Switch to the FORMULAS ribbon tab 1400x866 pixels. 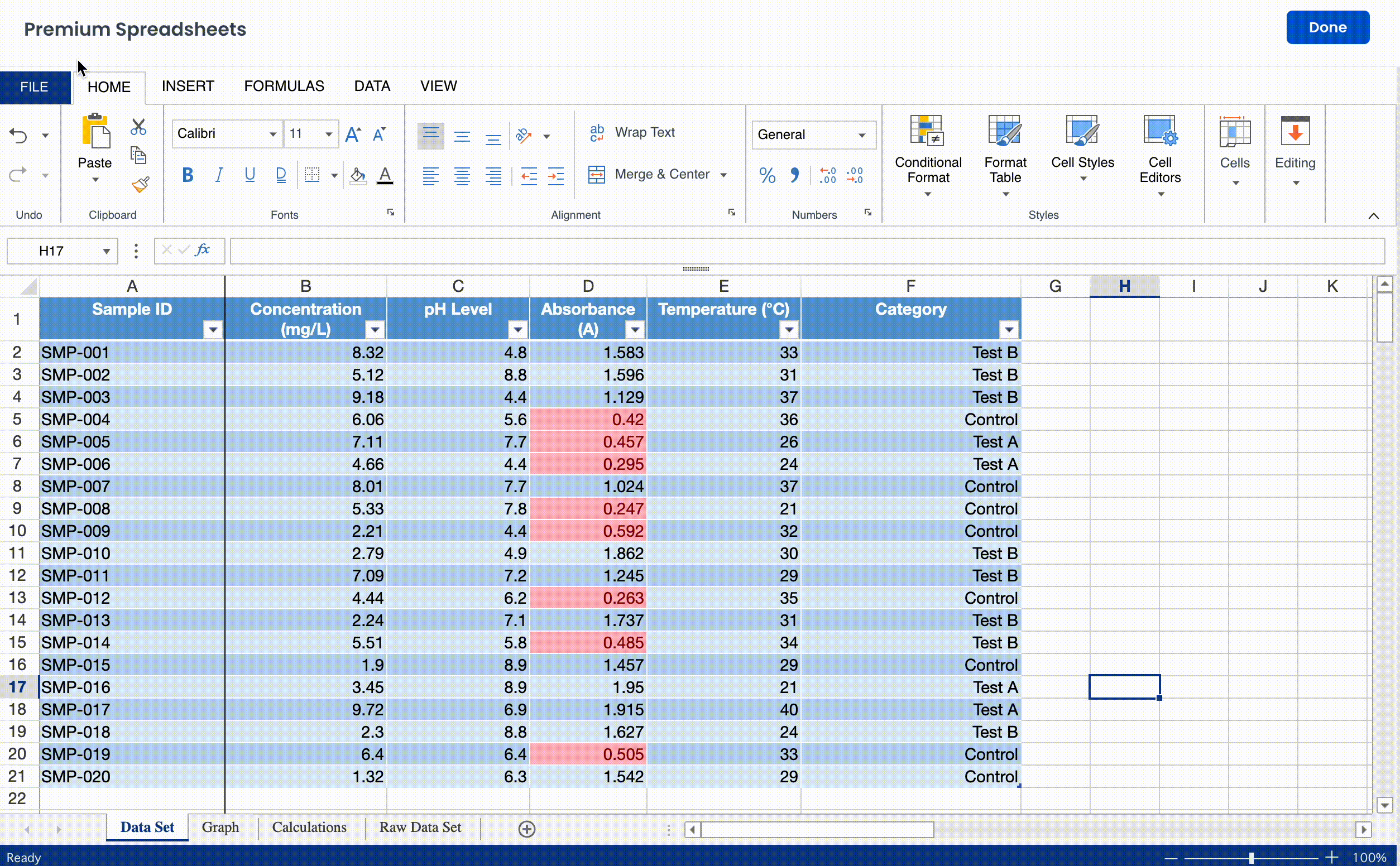(x=284, y=86)
